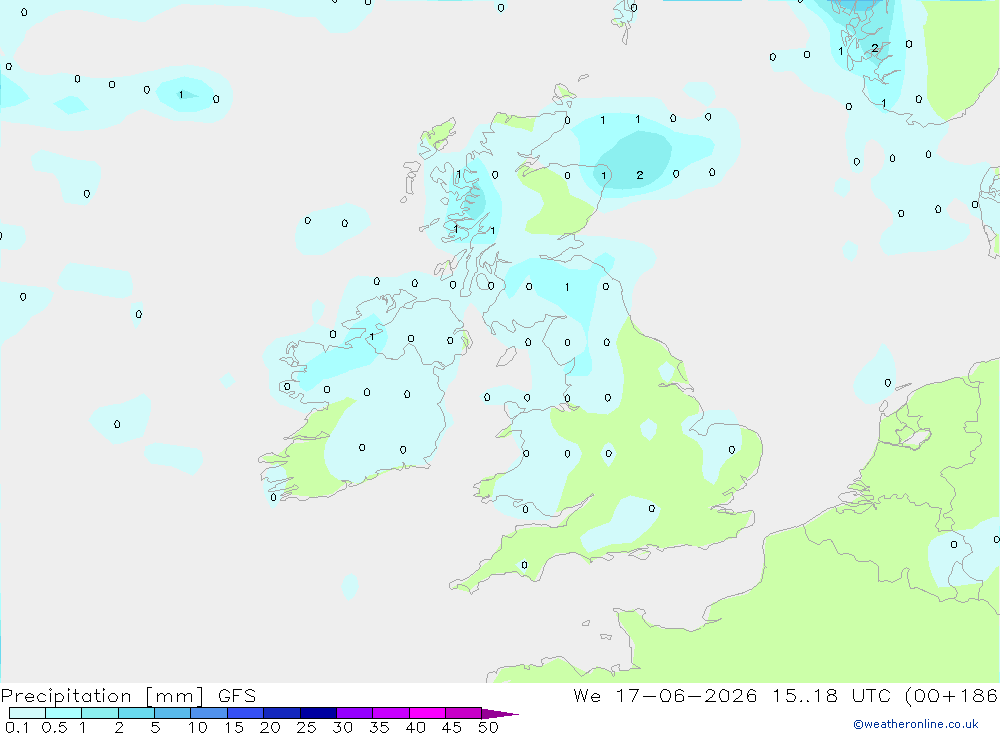Click the '[mm]' unit label
Image resolution: width=1000 pixels, height=733 pixels.
click(175, 696)
